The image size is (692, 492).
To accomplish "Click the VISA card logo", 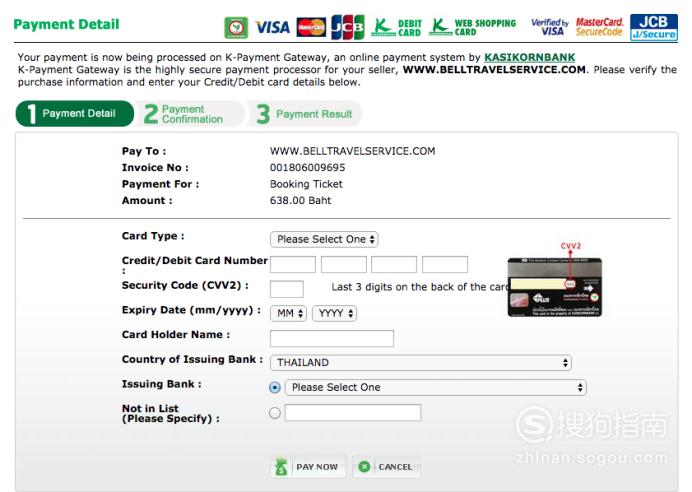I will point(273,27).
